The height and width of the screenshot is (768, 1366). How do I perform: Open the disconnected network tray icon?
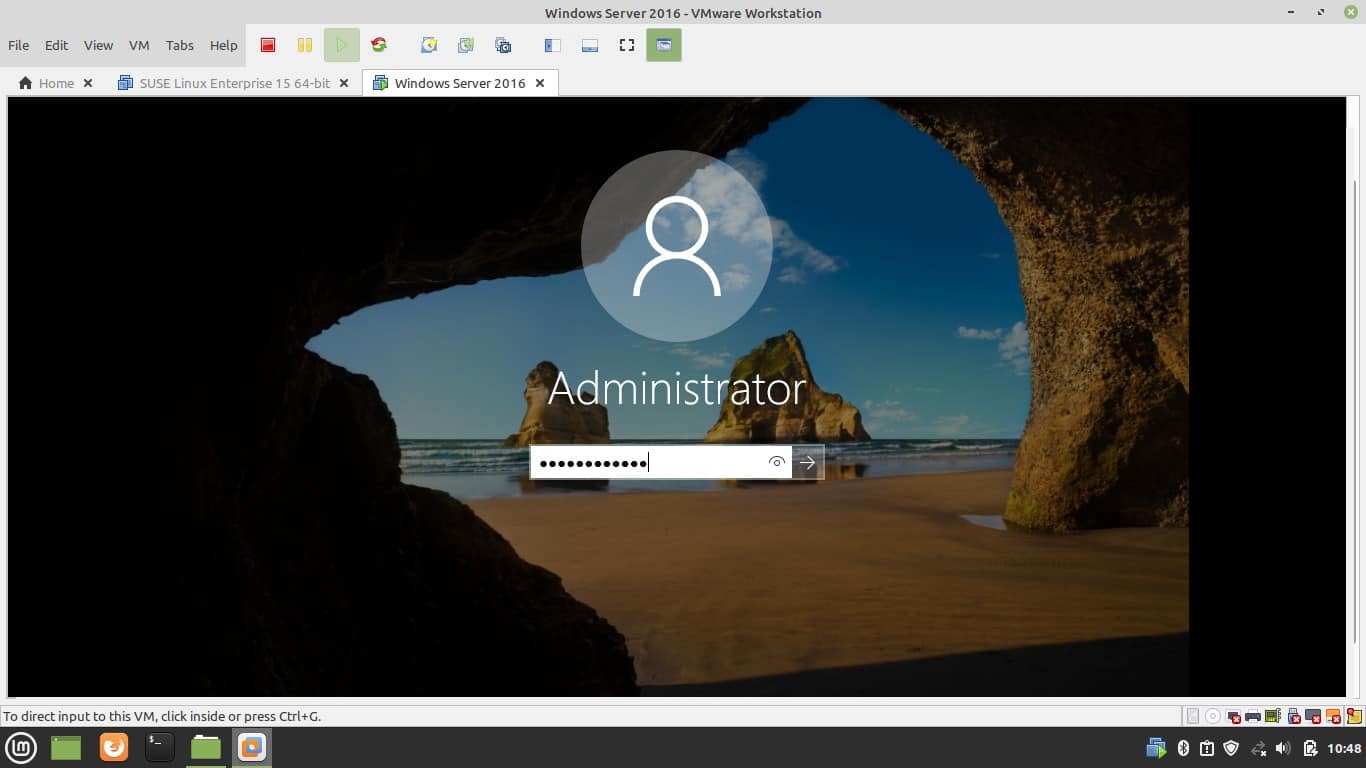(x=1259, y=748)
